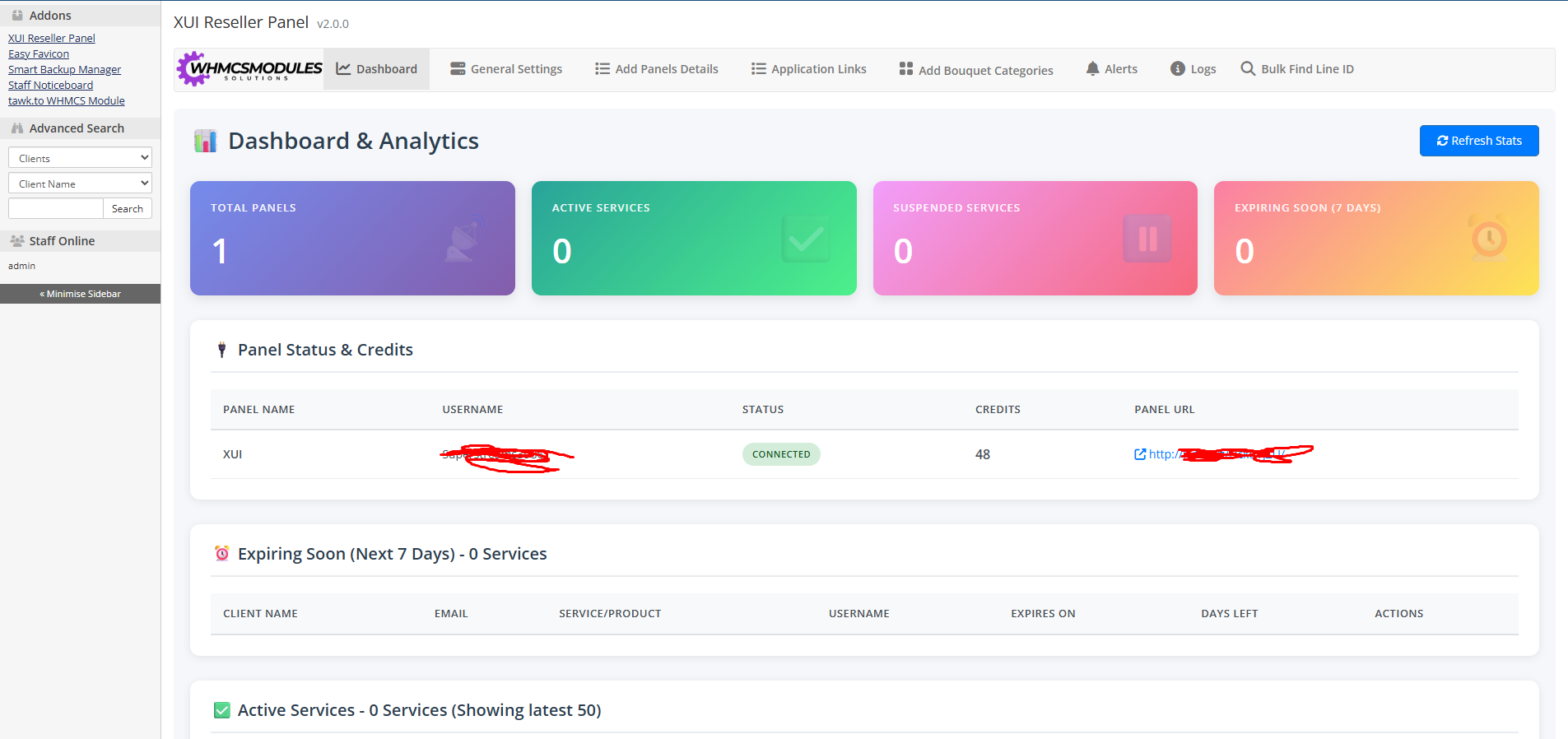The height and width of the screenshot is (739, 1568).
Task: Open tawk.to WHMCS Module link
Action: 67,100
